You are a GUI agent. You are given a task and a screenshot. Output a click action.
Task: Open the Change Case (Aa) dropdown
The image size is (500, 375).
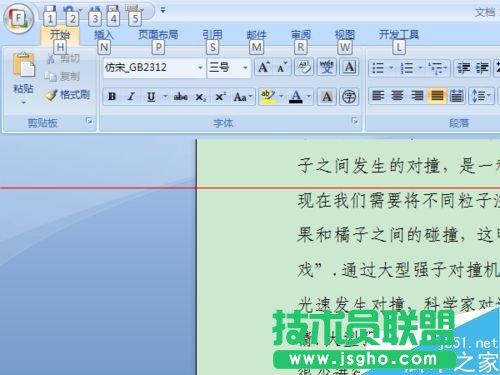(x=243, y=97)
